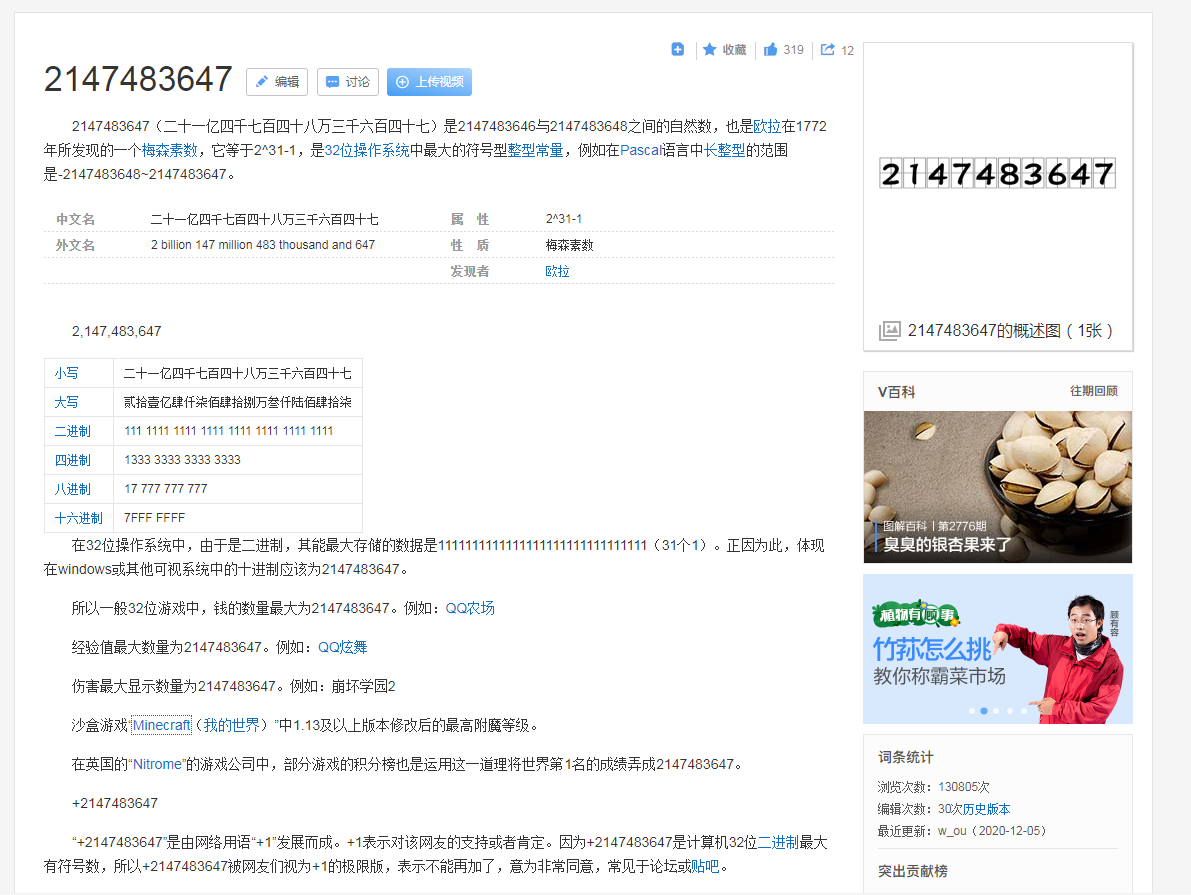Image resolution: width=1191 pixels, height=895 pixels.
Task: Click the thumbs-up like icon with 319
Action: tap(770, 49)
